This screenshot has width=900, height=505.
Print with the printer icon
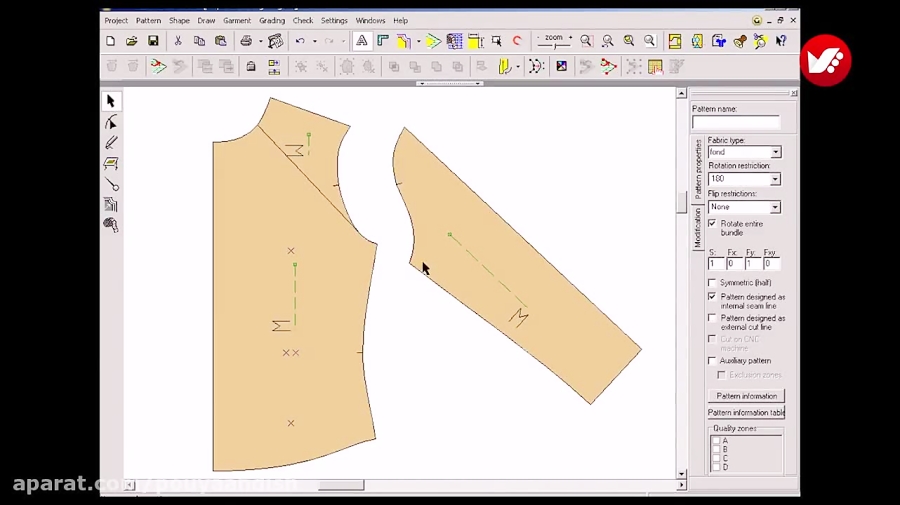coord(246,41)
